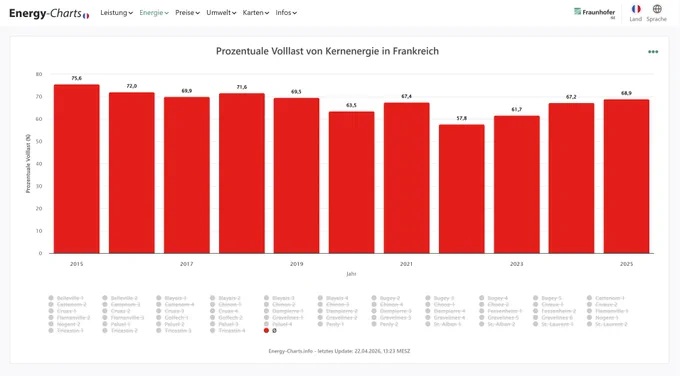The image size is (680, 376).
Task: Open the chart options three-dots menu
Action: pos(653,52)
